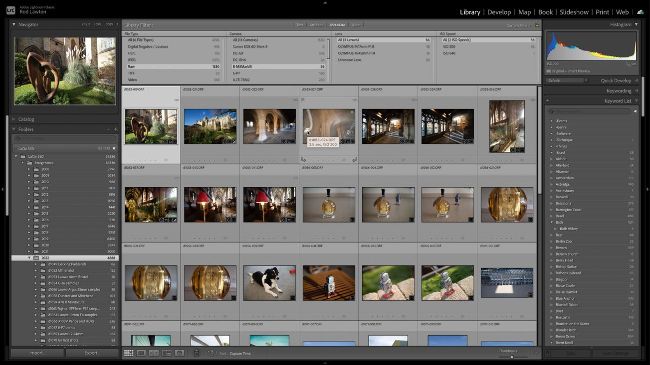Rotate hovered cathedral ceiling photo right

(354, 159)
